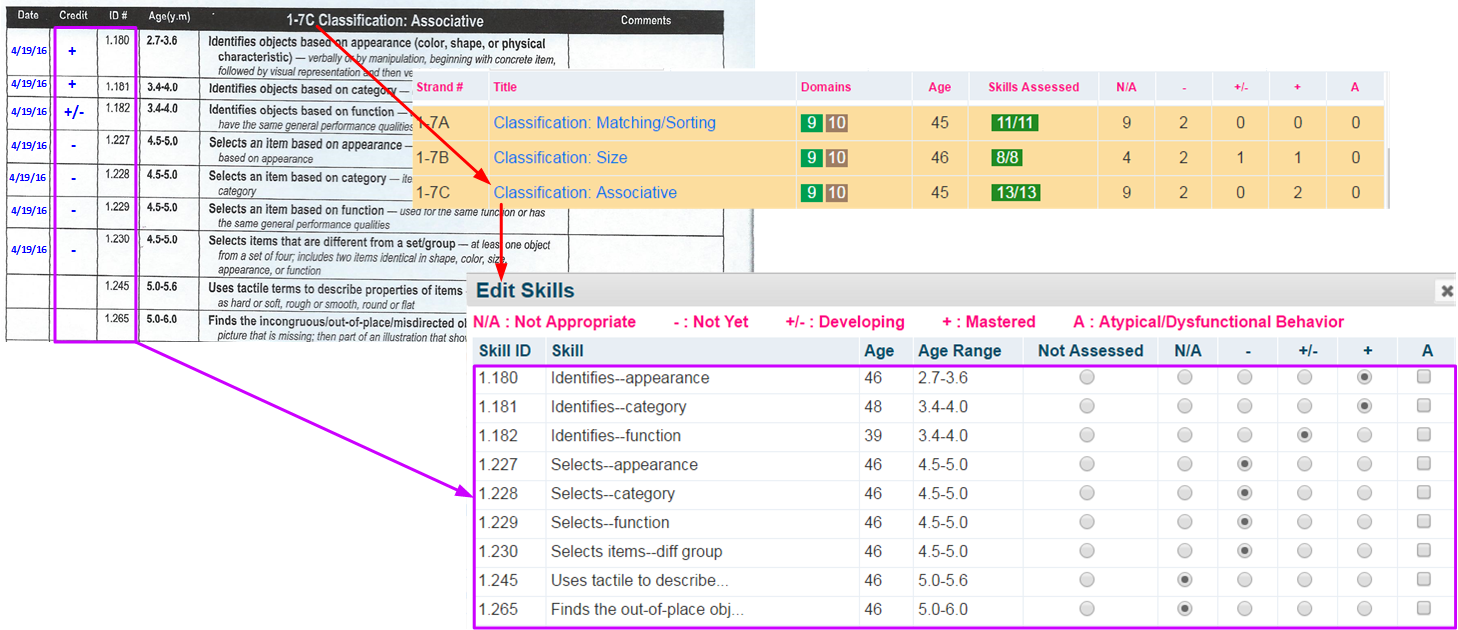The width and height of the screenshot is (1458, 630).
Task: Check Atypical (A) box for Selects--appearance
Action: pos(1424,464)
